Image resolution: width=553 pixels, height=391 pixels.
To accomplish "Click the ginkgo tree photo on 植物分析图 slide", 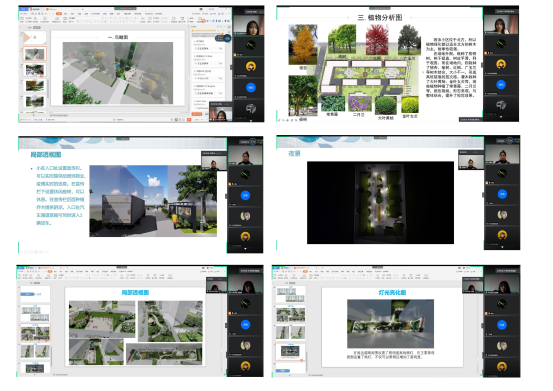I will (x=303, y=44).
